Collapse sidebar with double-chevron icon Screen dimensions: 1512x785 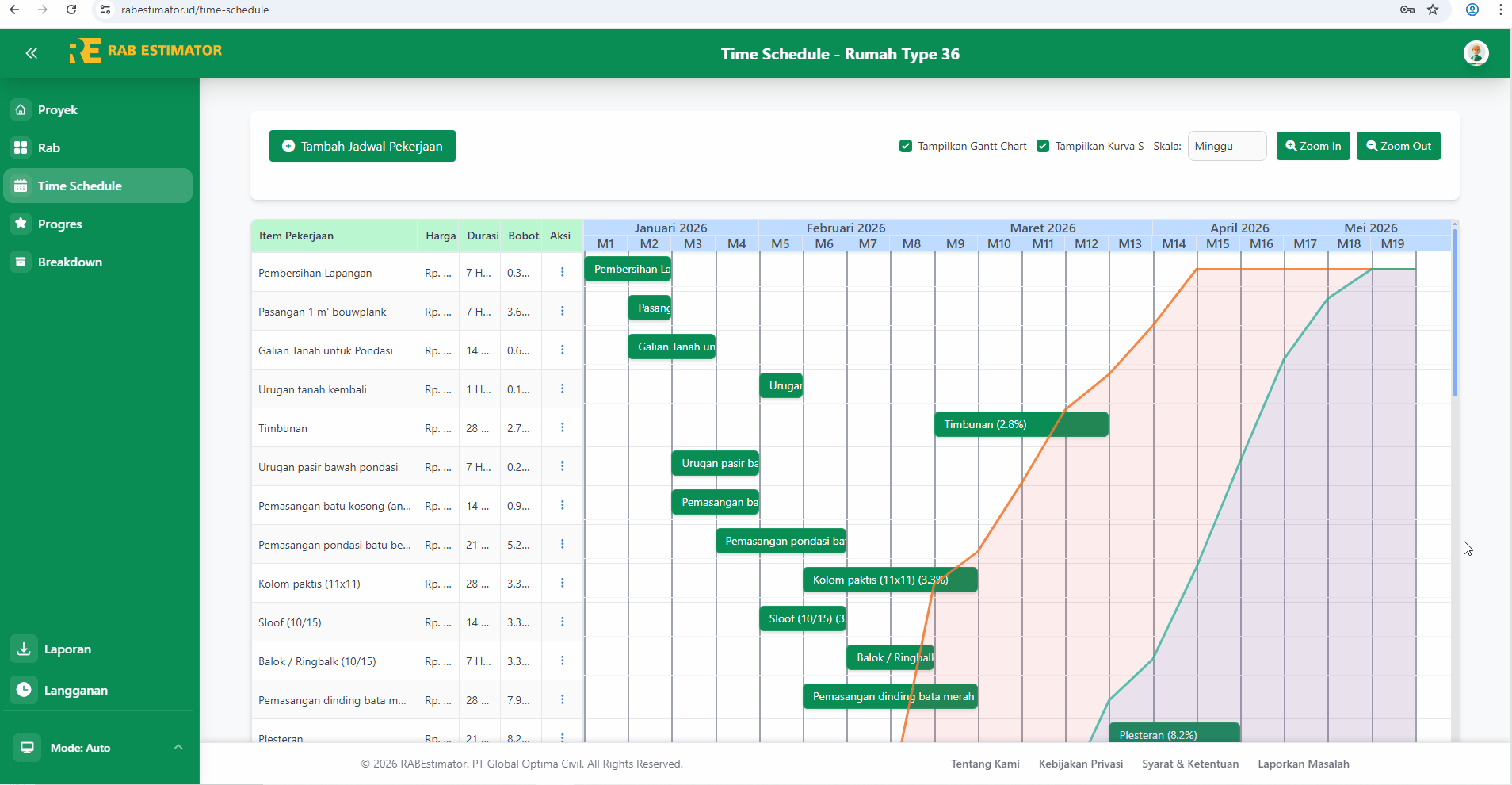pos(32,53)
